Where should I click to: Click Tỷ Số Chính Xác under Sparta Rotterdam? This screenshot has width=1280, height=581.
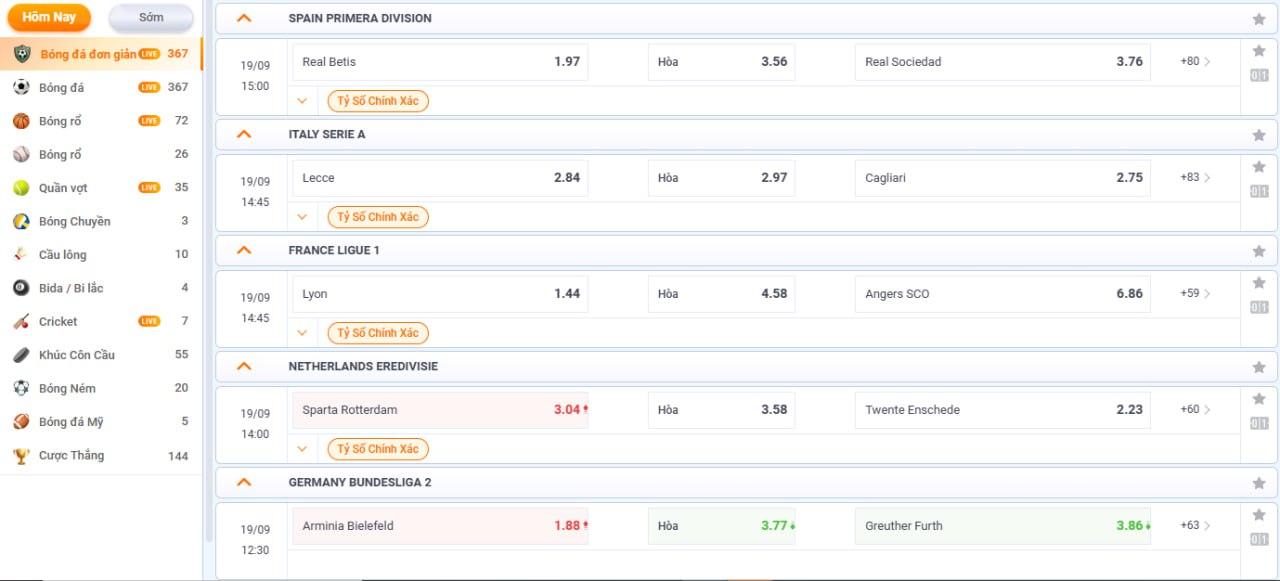(x=378, y=449)
